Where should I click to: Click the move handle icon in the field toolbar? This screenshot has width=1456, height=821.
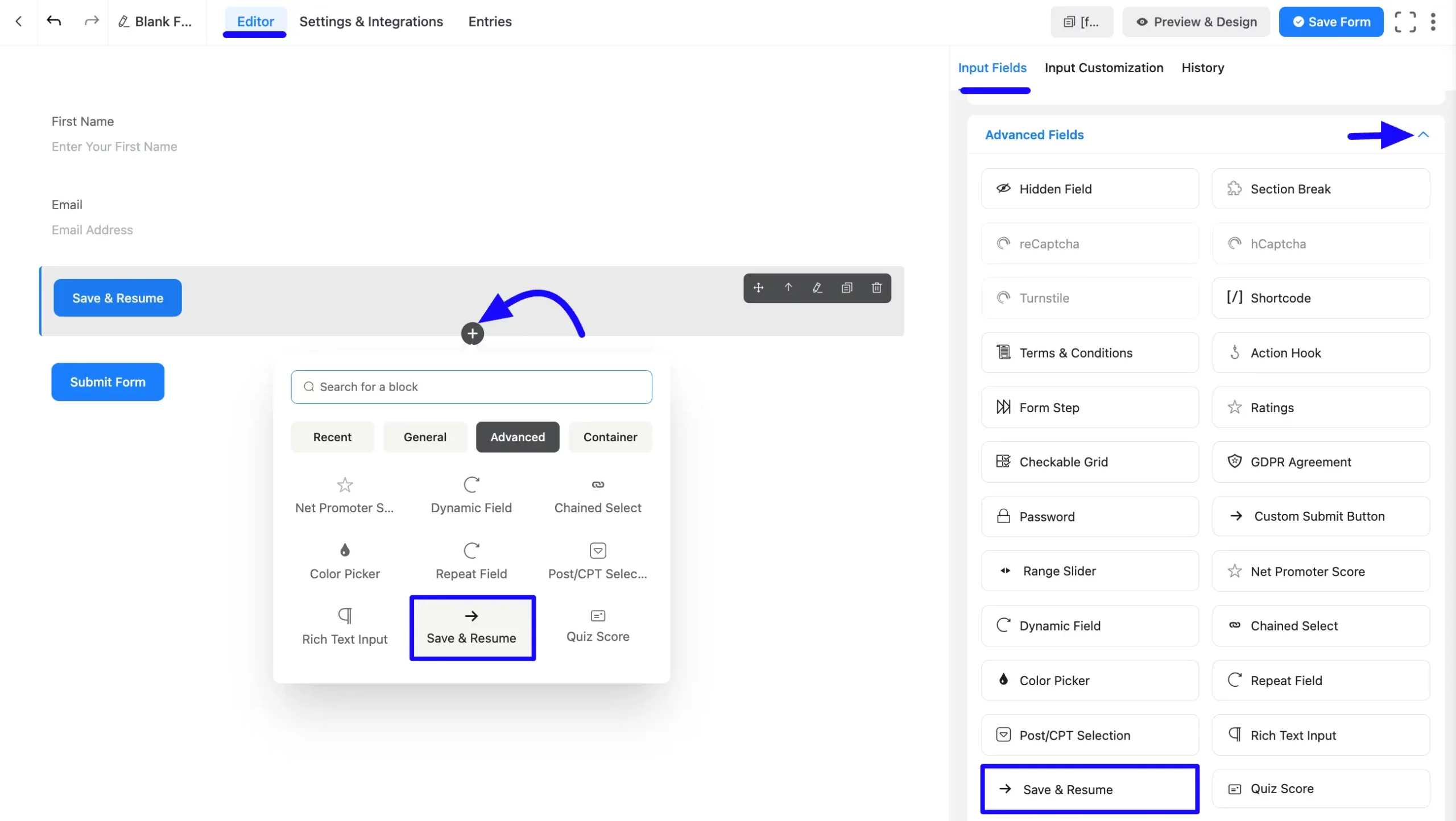758,288
